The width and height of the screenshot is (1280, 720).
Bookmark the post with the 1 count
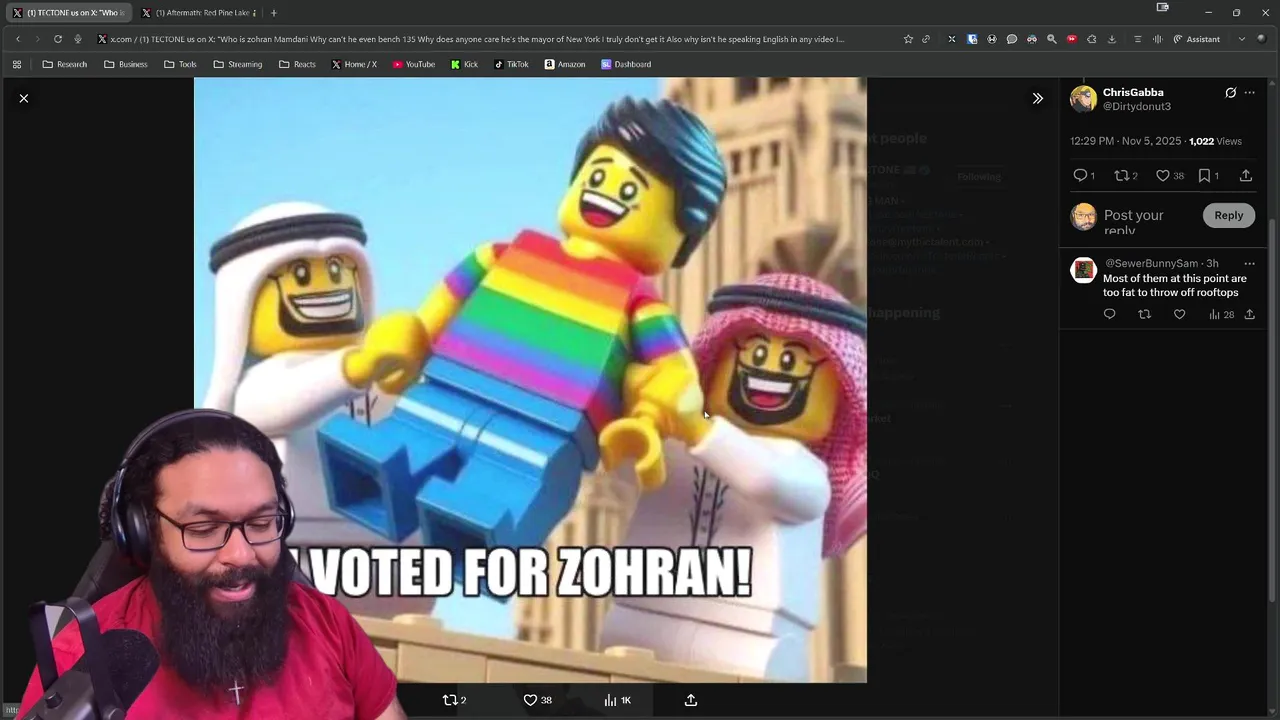[x=1208, y=175]
